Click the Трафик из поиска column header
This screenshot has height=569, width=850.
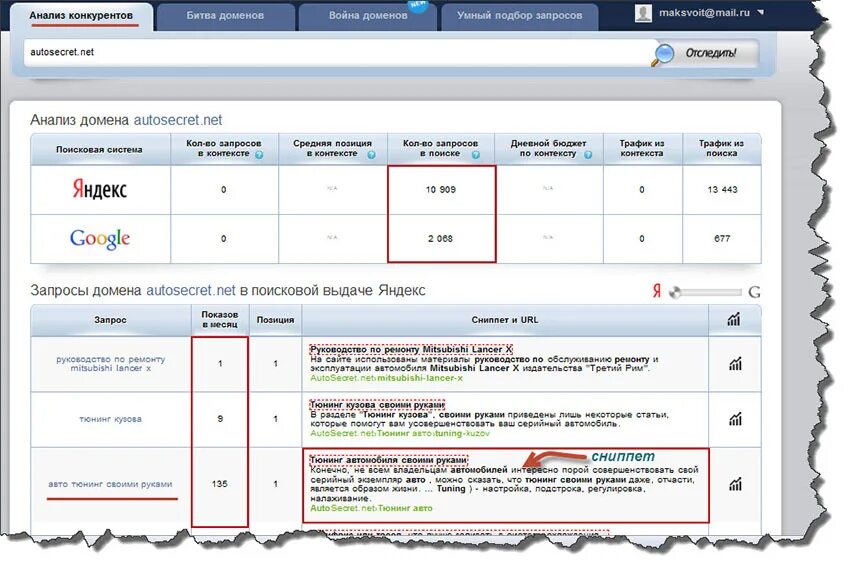722,148
